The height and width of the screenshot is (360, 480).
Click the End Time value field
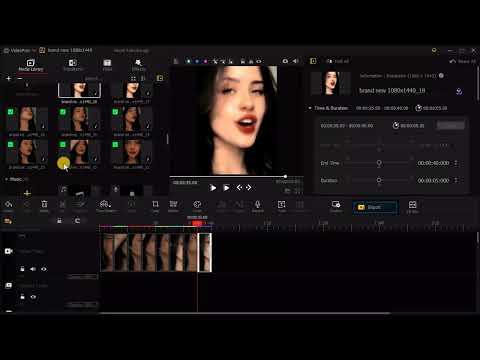tap(433, 163)
